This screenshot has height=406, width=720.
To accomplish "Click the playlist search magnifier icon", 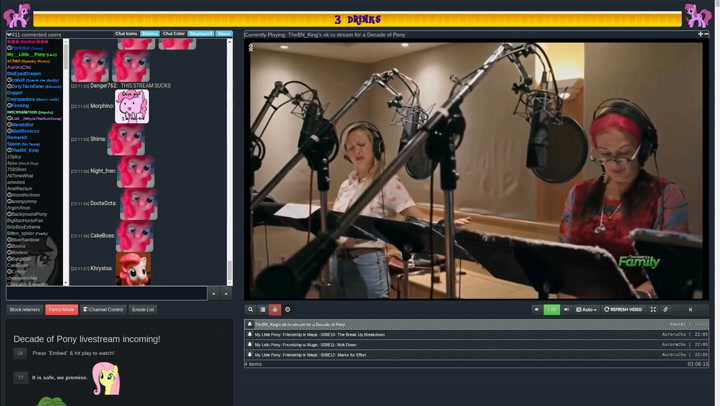I will pyautogui.click(x=251, y=310).
